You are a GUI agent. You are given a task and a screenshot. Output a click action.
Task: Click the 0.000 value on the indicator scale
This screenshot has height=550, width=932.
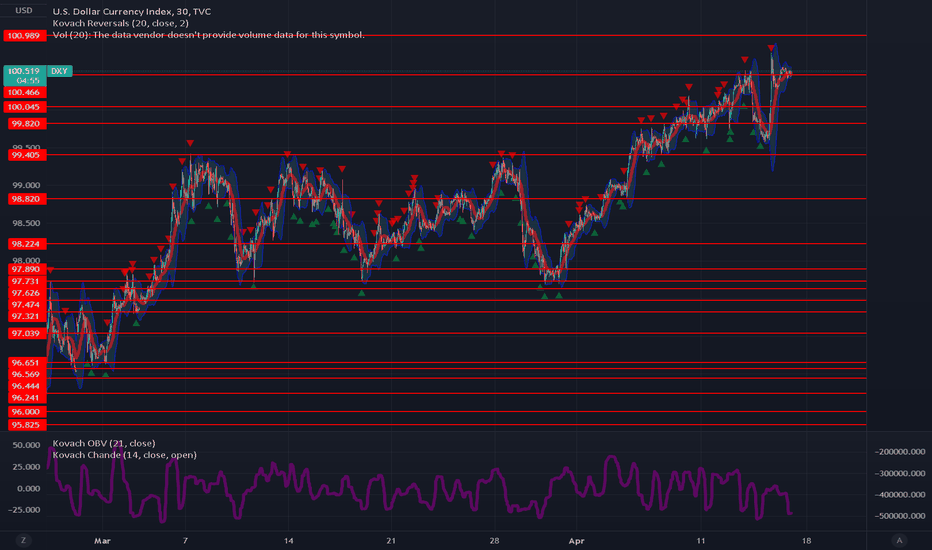pyautogui.click(x=29, y=489)
